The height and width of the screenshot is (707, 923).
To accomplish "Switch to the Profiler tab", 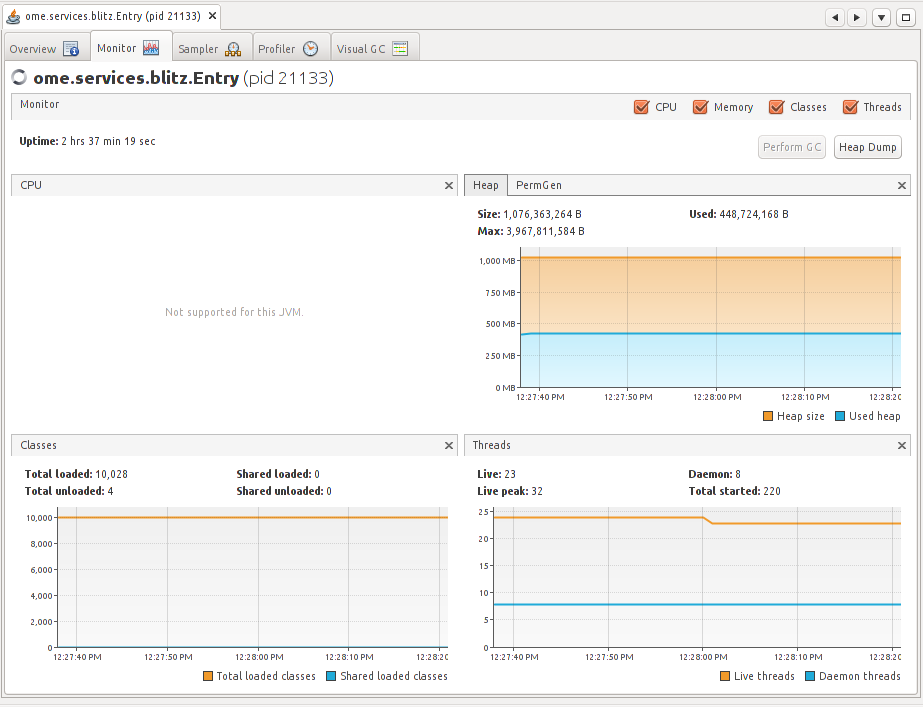I will [288, 49].
